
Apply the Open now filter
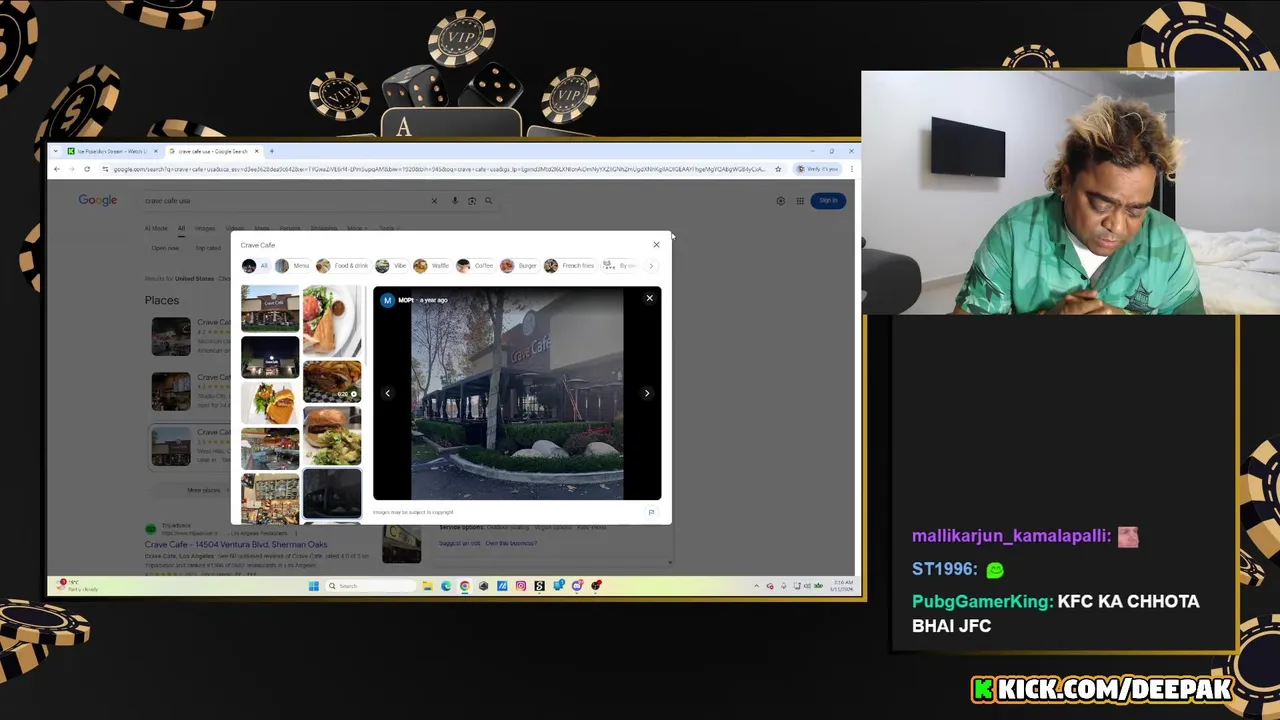(x=165, y=248)
